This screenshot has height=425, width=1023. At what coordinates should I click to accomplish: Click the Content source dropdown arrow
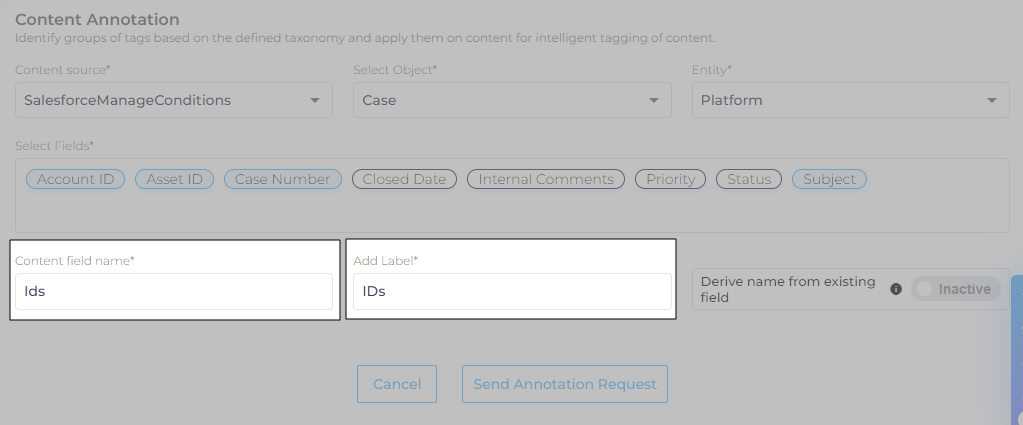click(315, 100)
